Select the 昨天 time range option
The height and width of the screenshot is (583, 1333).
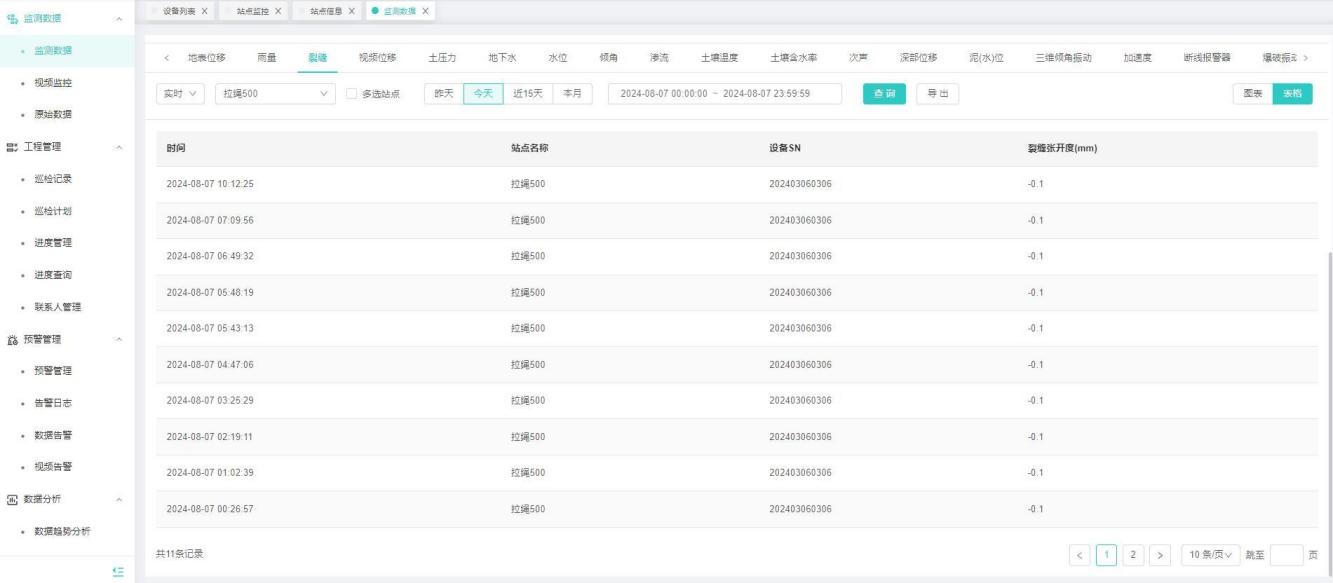[x=444, y=93]
